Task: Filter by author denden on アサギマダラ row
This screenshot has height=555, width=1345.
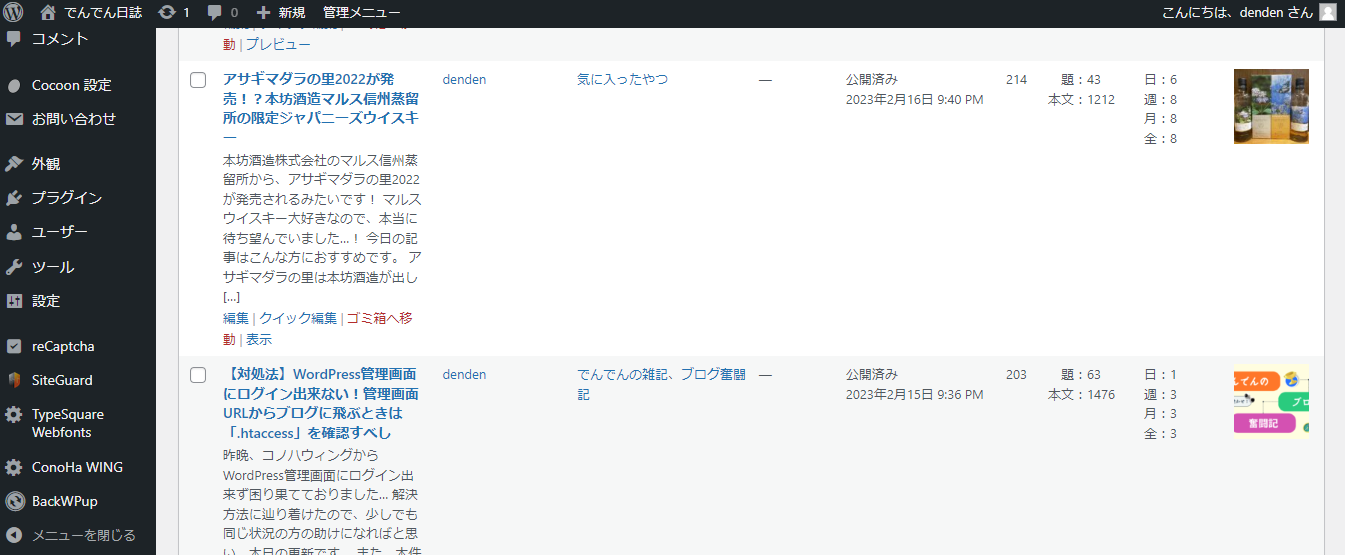Action: point(464,79)
